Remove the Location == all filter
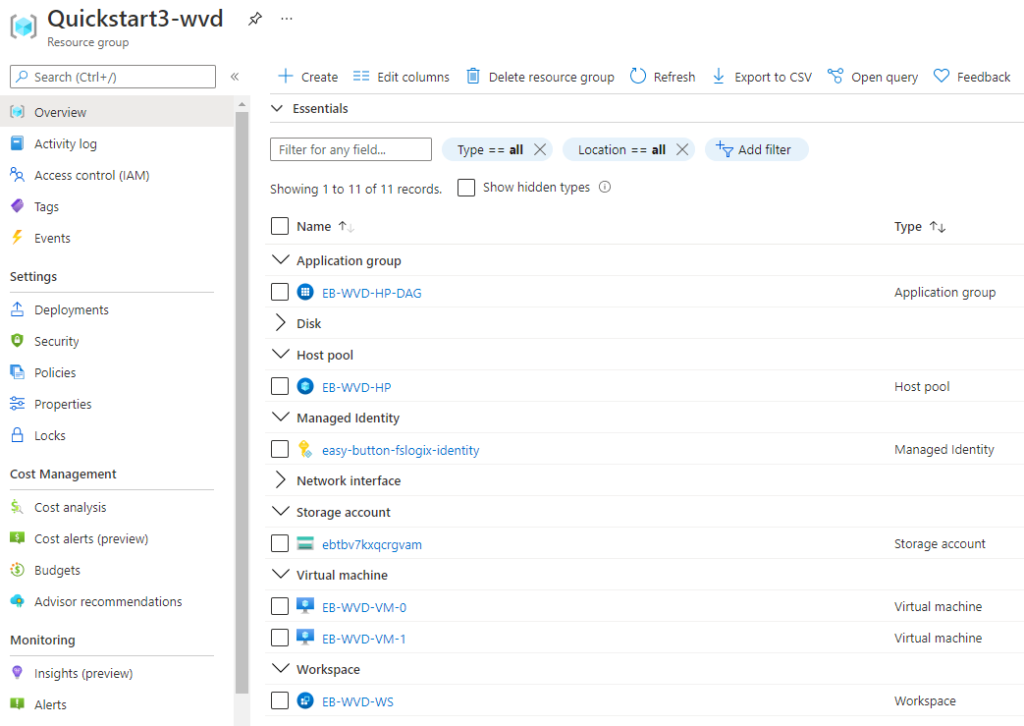 682,150
